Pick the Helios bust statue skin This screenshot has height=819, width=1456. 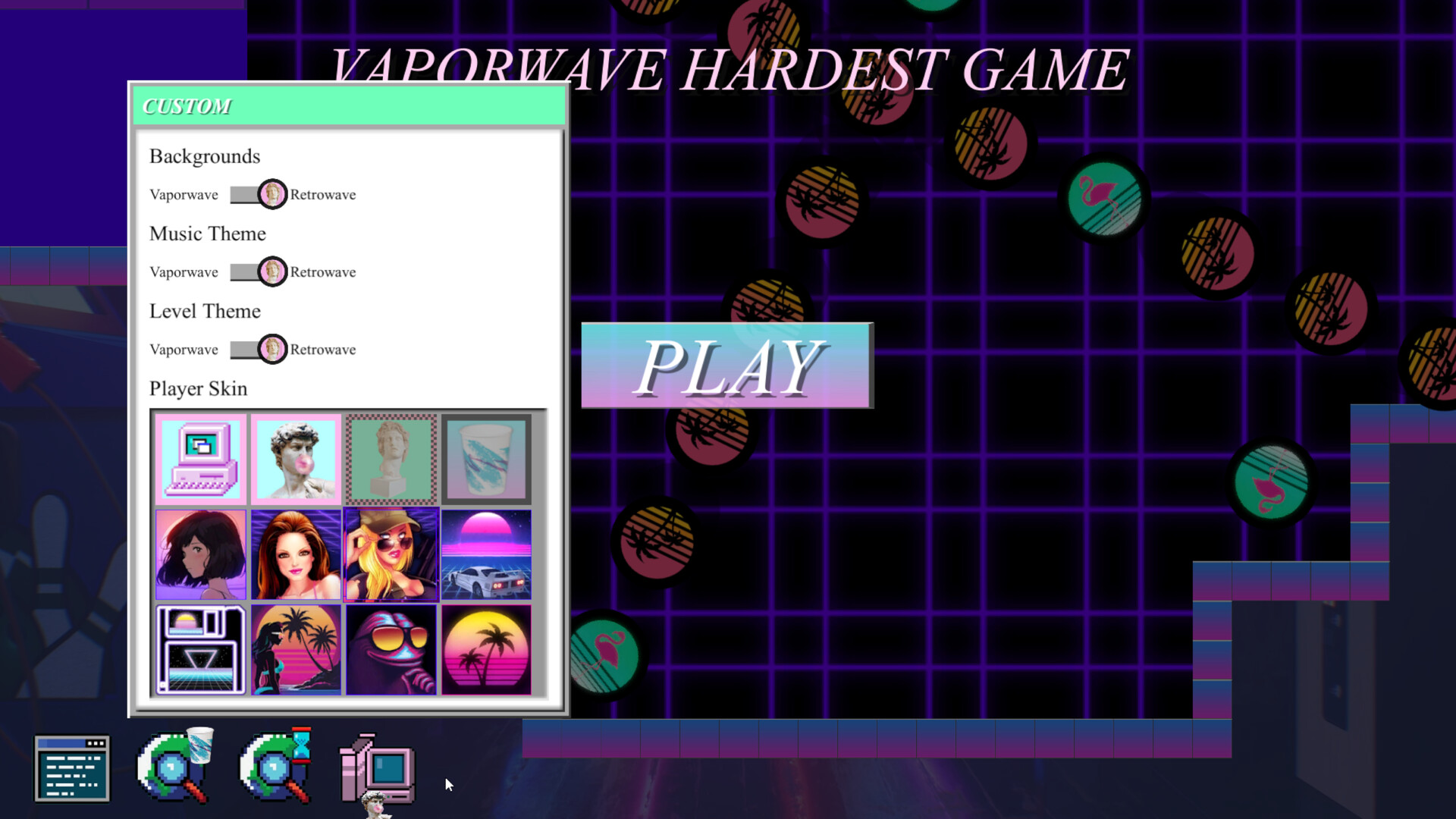391,458
